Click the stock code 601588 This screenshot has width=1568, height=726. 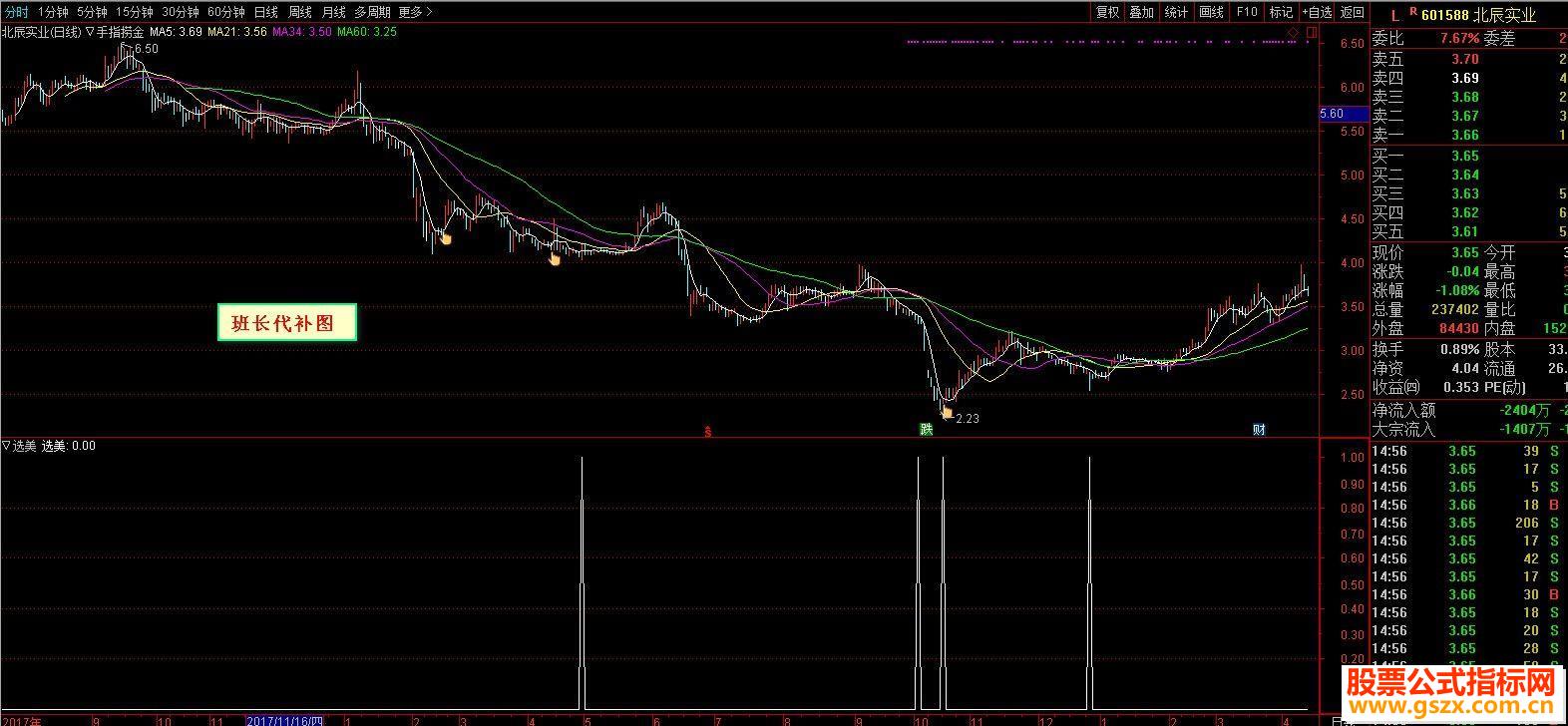pos(1444,15)
